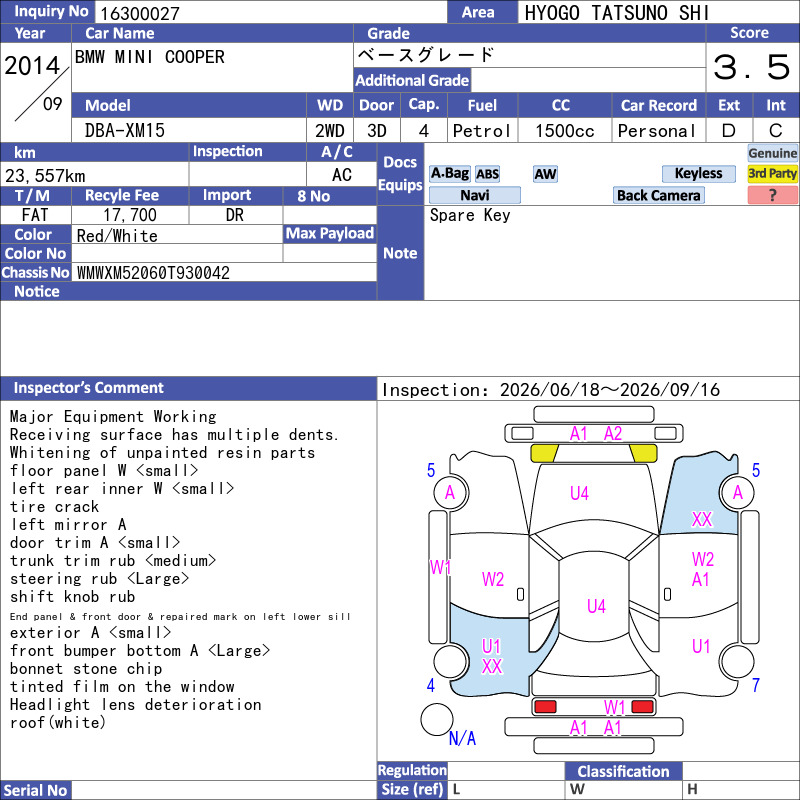Screen dimensions: 800x800
Task: Click the red left tail light on diagram
Action: [545, 707]
